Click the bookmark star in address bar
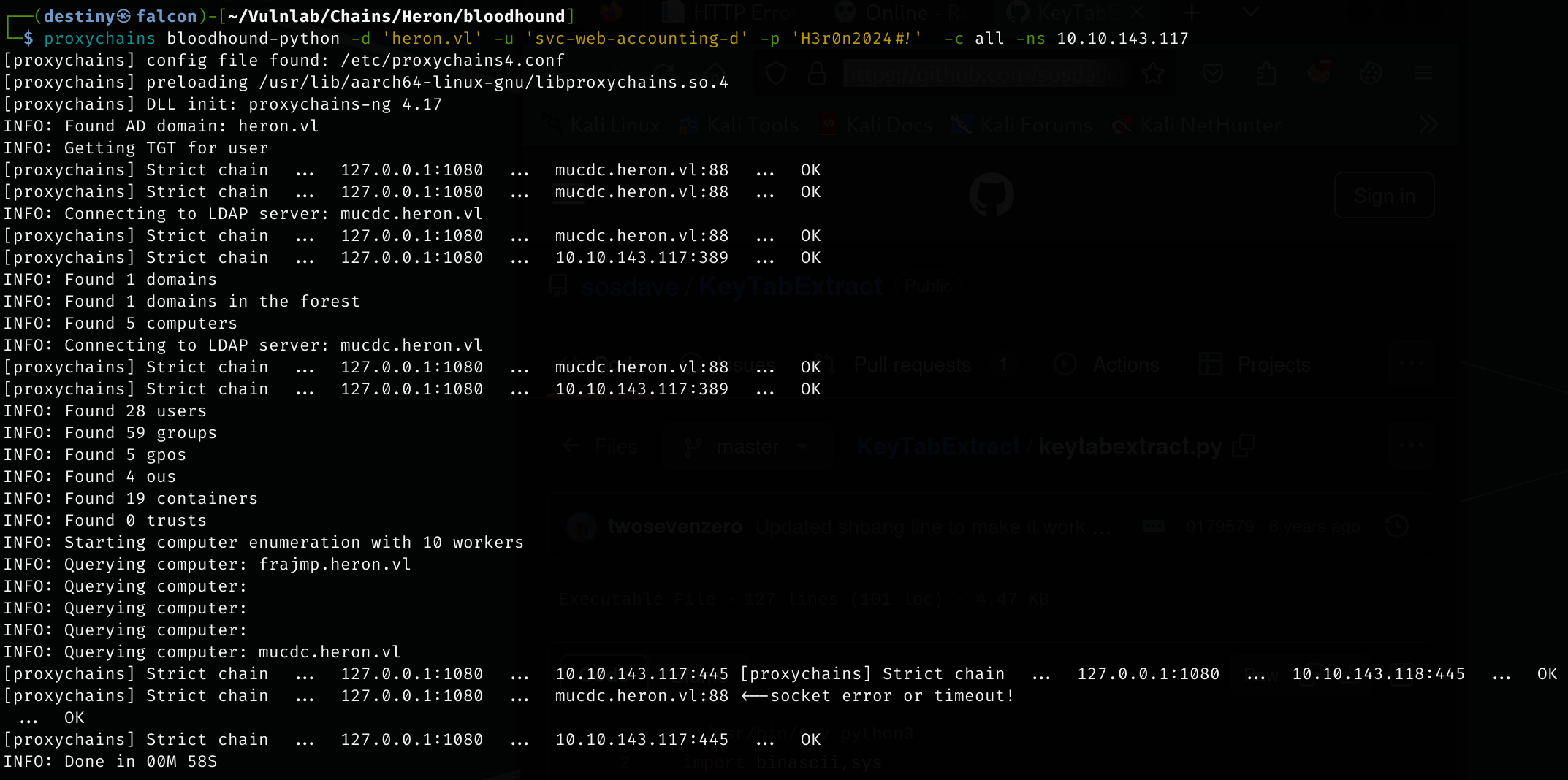The width and height of the screenshot is (1568, 780). click(1152, 74)
